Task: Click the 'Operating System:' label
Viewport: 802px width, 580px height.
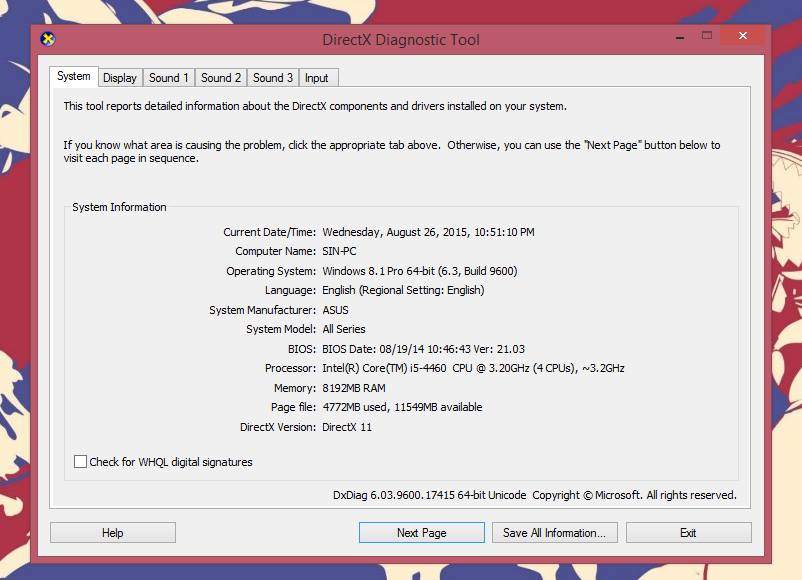Action: coord(271,271)
